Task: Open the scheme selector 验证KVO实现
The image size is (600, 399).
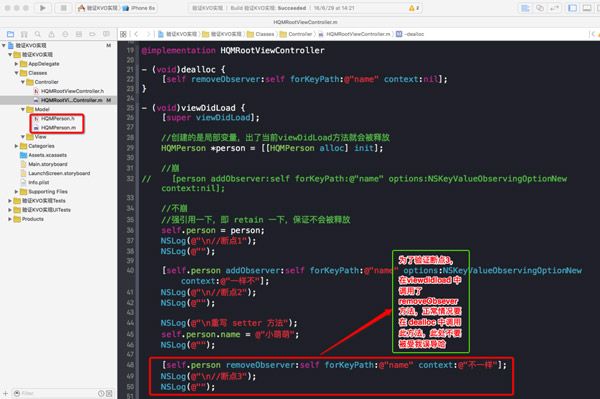Action: (99, 8)
